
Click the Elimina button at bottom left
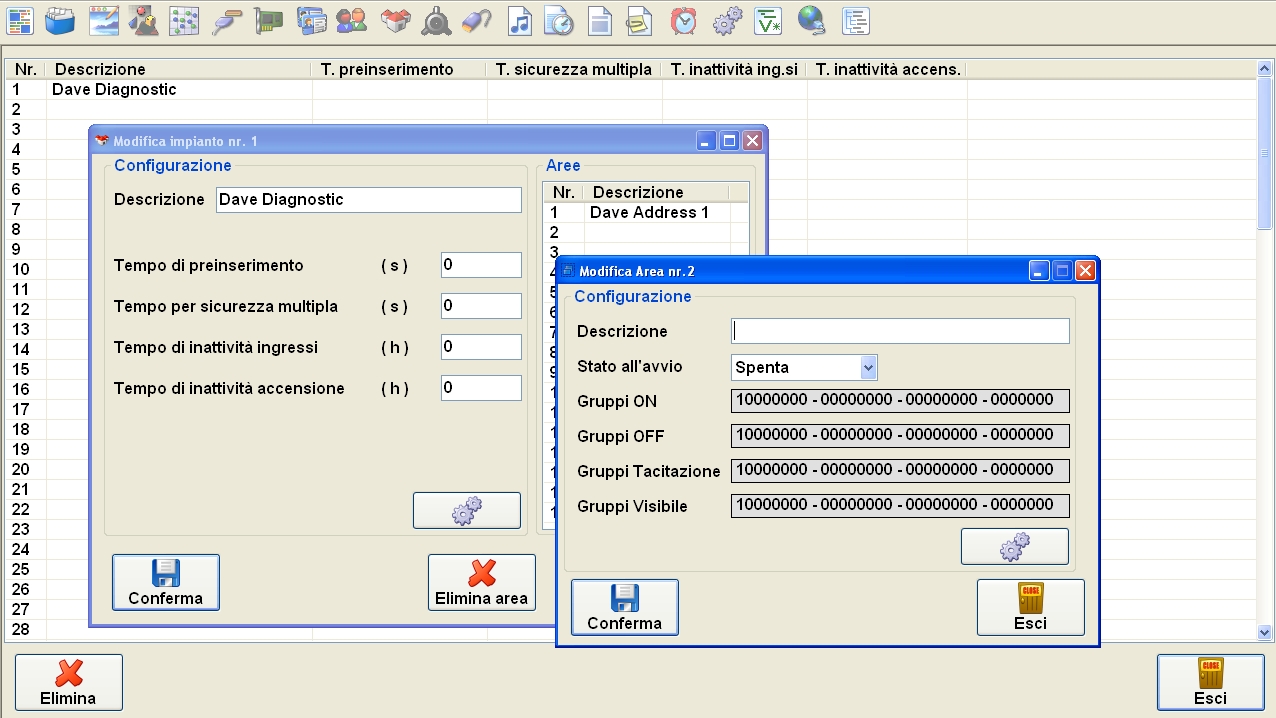pyautogui.click(x=68, y=682)
